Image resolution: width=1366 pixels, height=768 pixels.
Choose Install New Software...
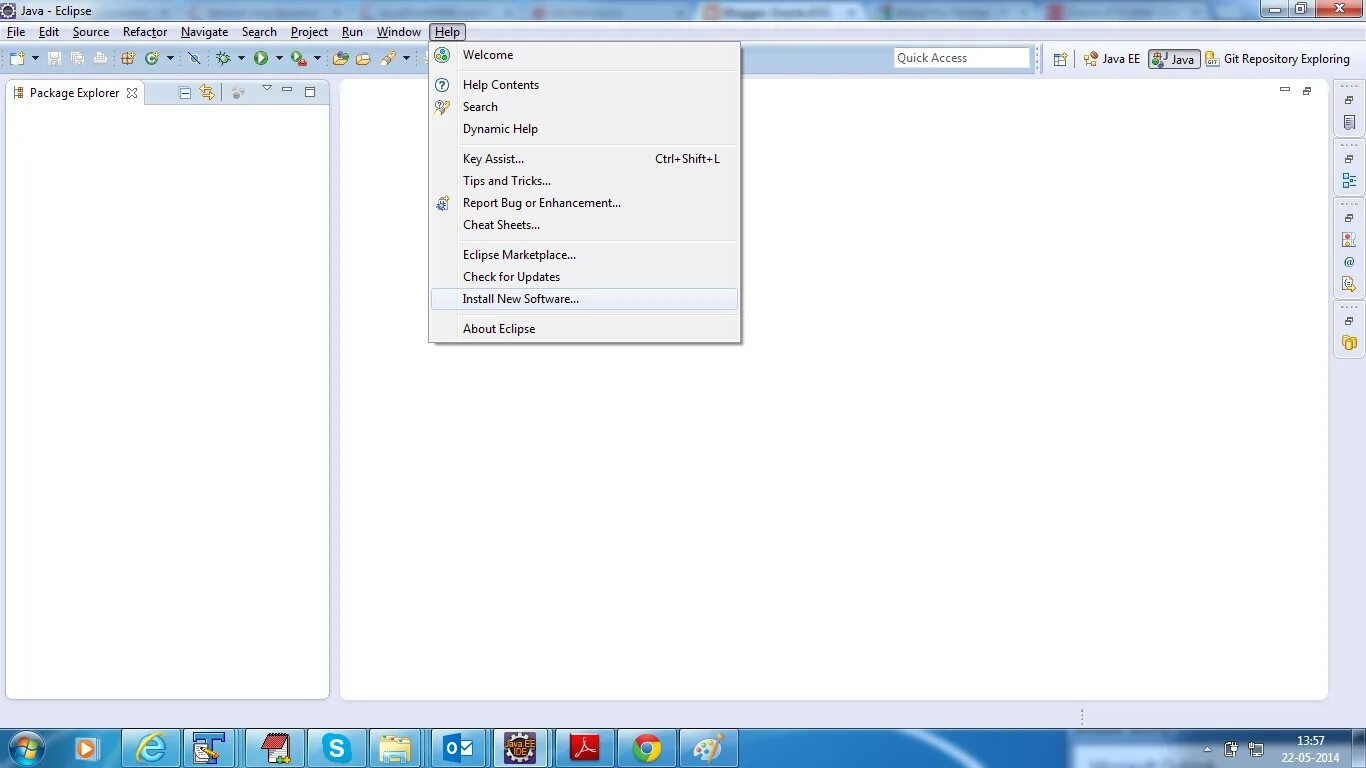[585, 299]
